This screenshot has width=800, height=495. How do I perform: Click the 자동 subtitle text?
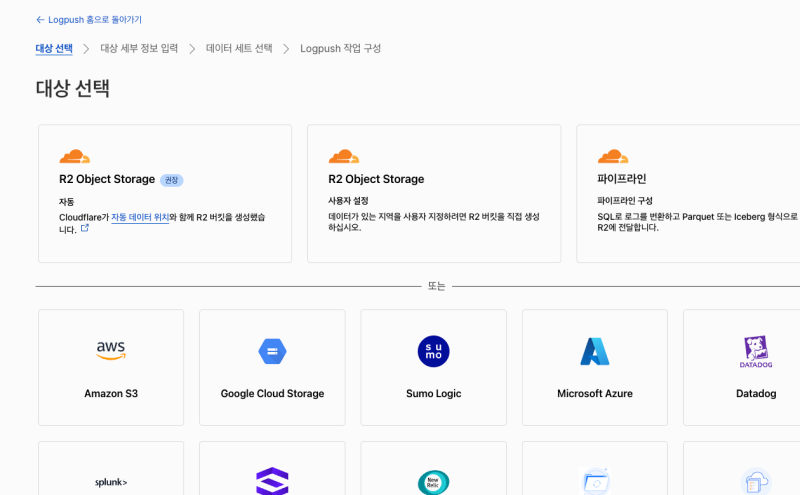pyautogui.click(x=66, y=202)
